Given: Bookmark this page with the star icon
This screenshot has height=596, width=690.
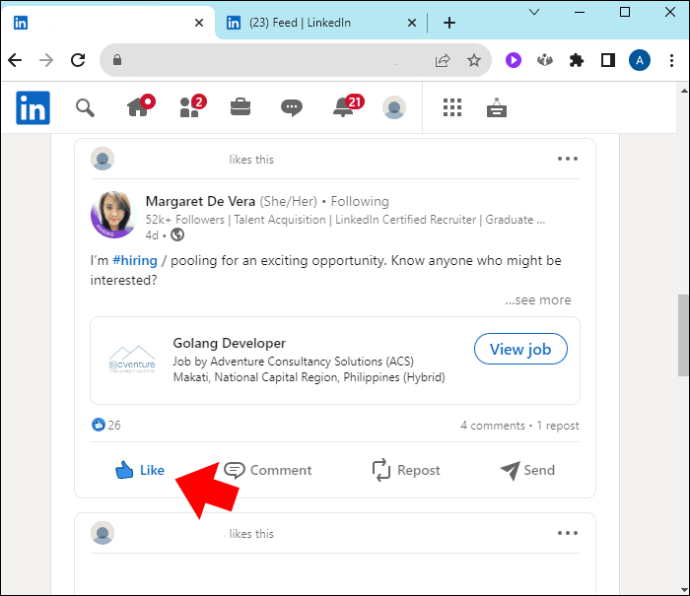Looking at the screenshot, I should (474, 60).
